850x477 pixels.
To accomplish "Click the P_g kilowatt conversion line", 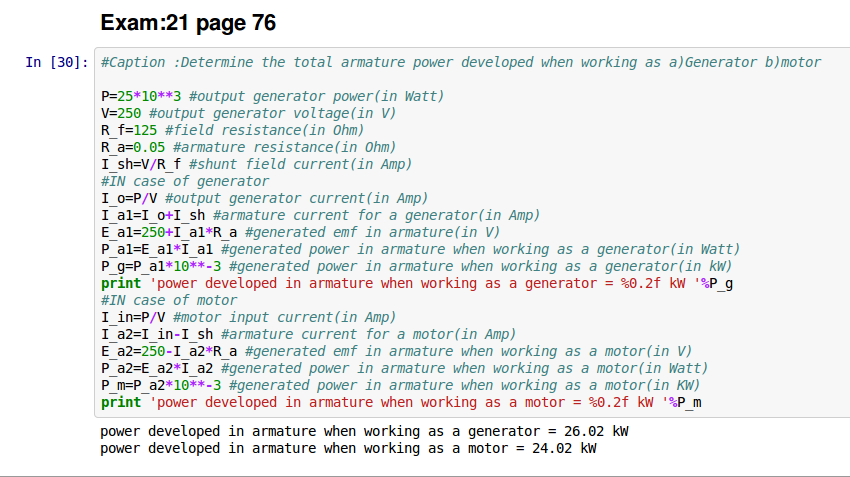I will 417,266.
